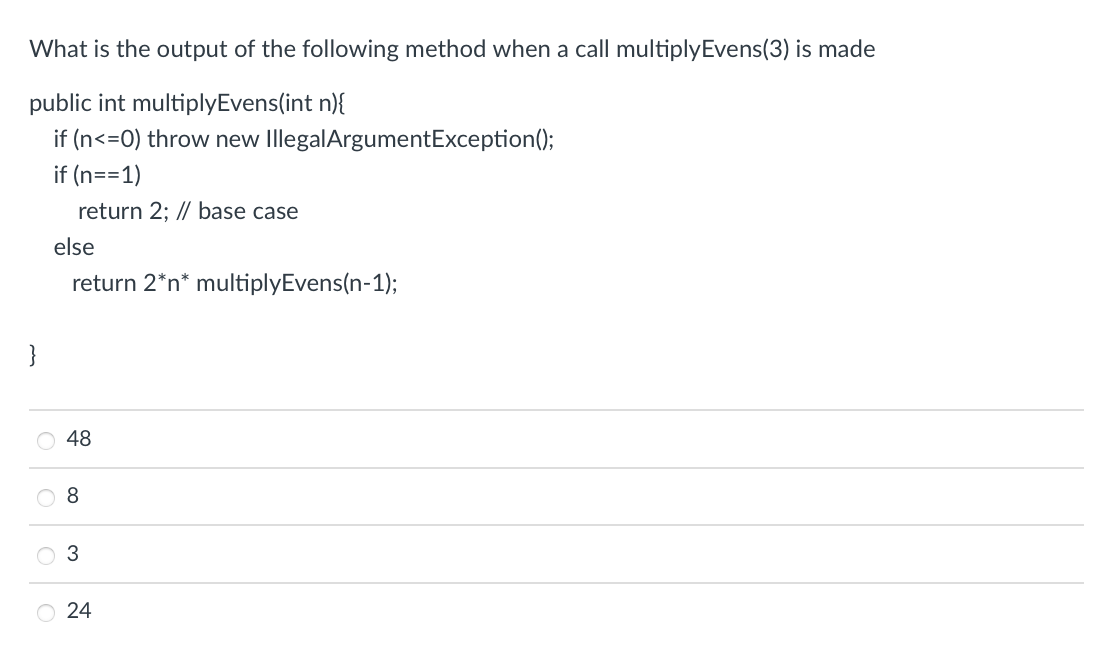Click the answer label 48
The image size is (1102, 658).
coord(78,439)
